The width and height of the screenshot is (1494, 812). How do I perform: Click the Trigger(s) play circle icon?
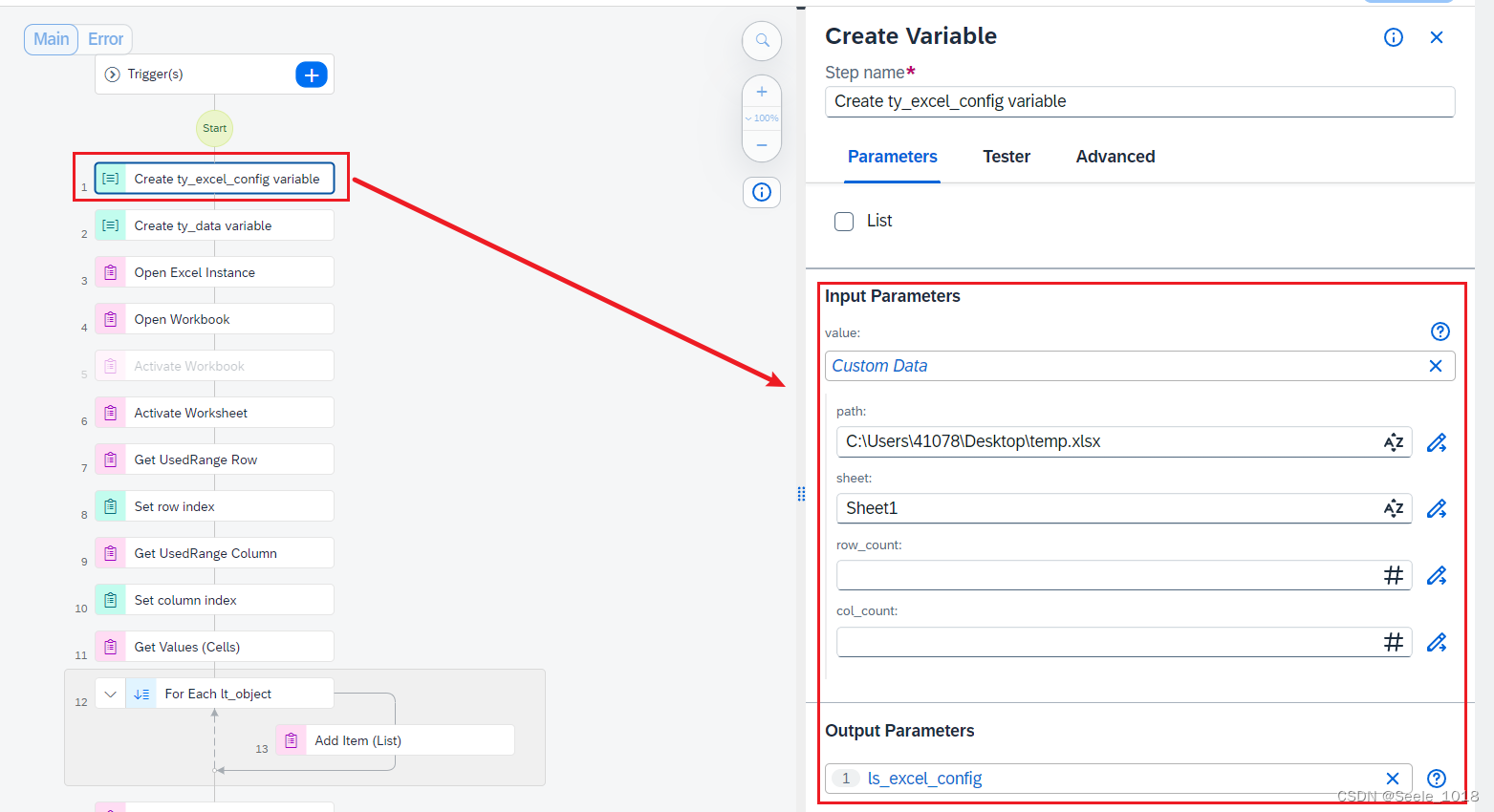tap(112, 75)
